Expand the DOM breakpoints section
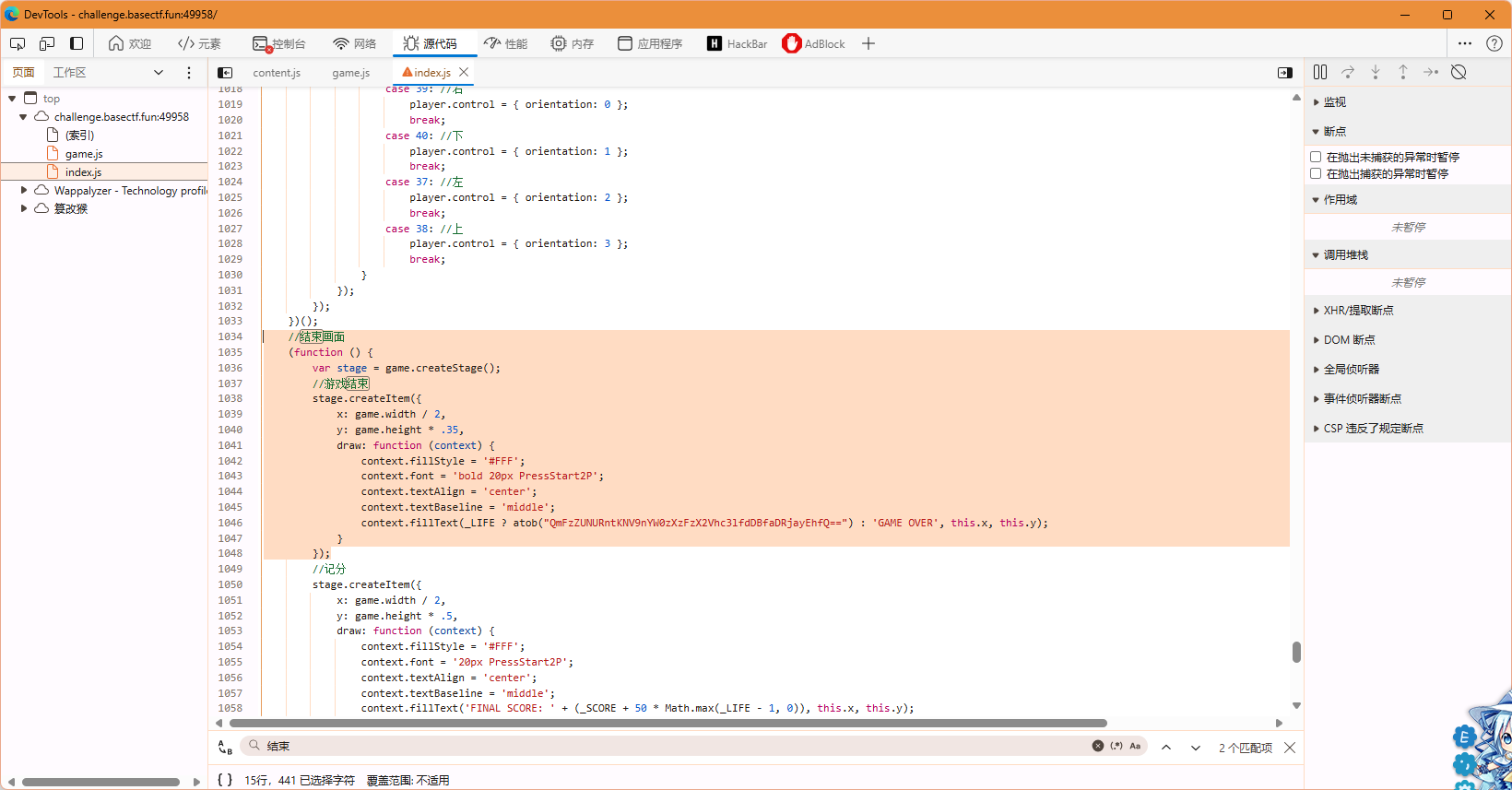The height and width of the screenshot is (790, 1512). click(x=1349, y=340)
